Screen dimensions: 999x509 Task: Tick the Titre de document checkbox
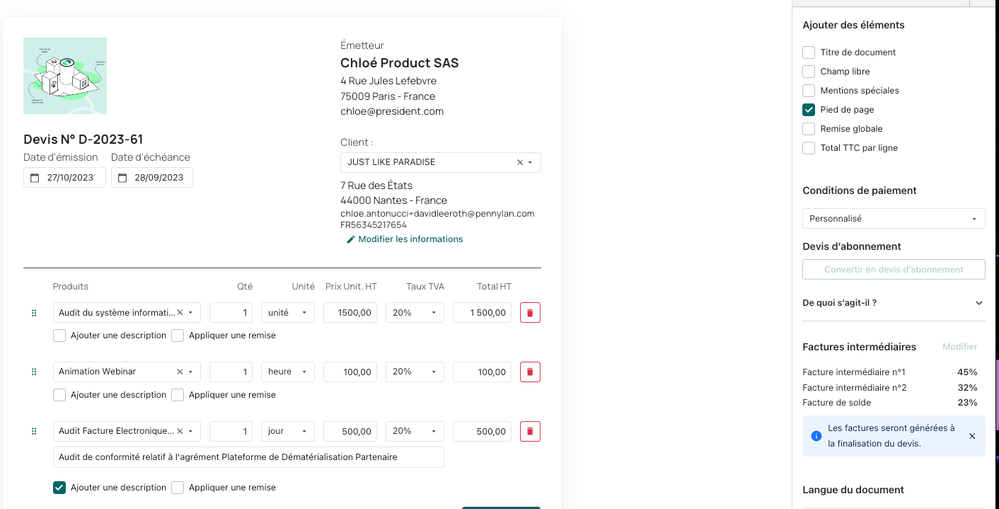coord(808,52)
